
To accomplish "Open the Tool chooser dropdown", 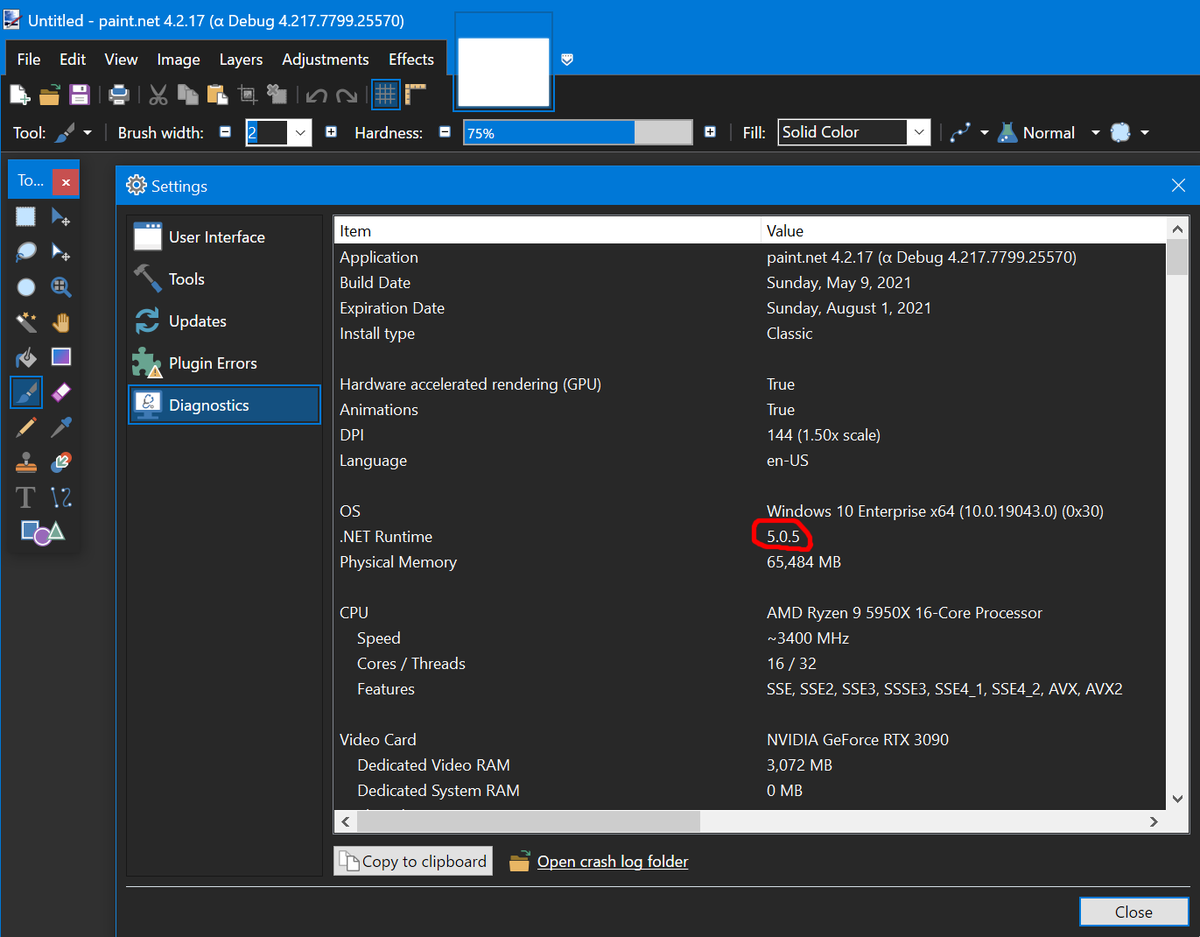I will pyautogui.click(x=73, y=132).
